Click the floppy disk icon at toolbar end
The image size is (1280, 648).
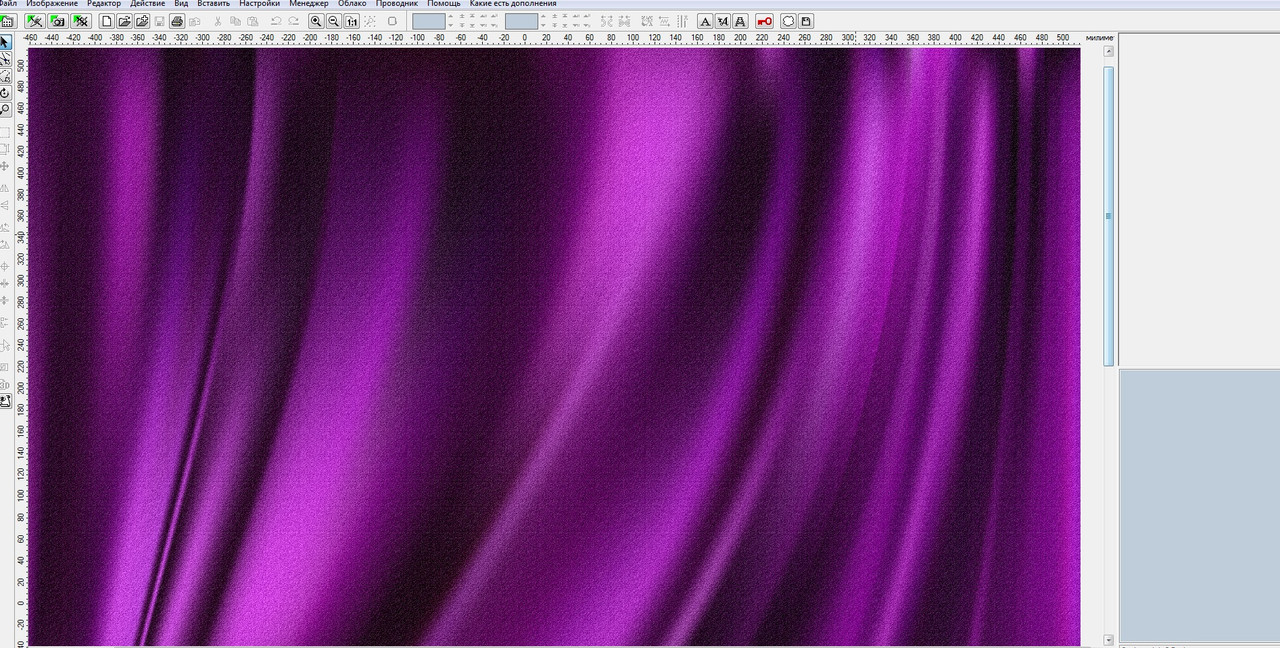(806, 21)
